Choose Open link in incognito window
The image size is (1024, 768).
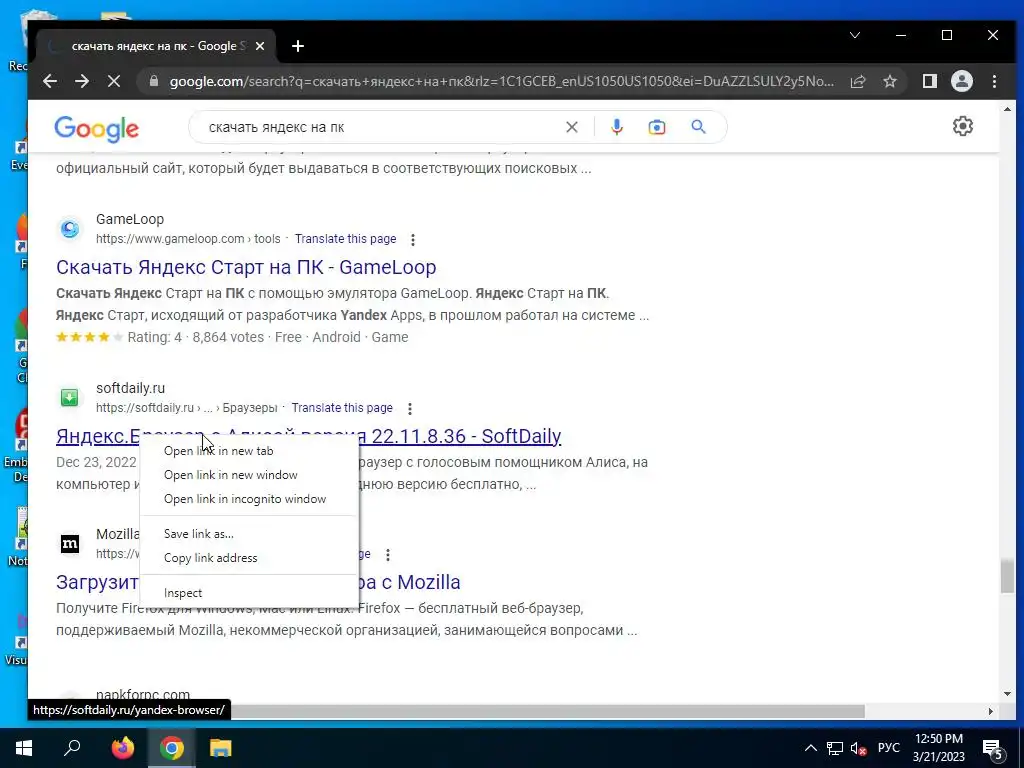click(x=249, y=499)
